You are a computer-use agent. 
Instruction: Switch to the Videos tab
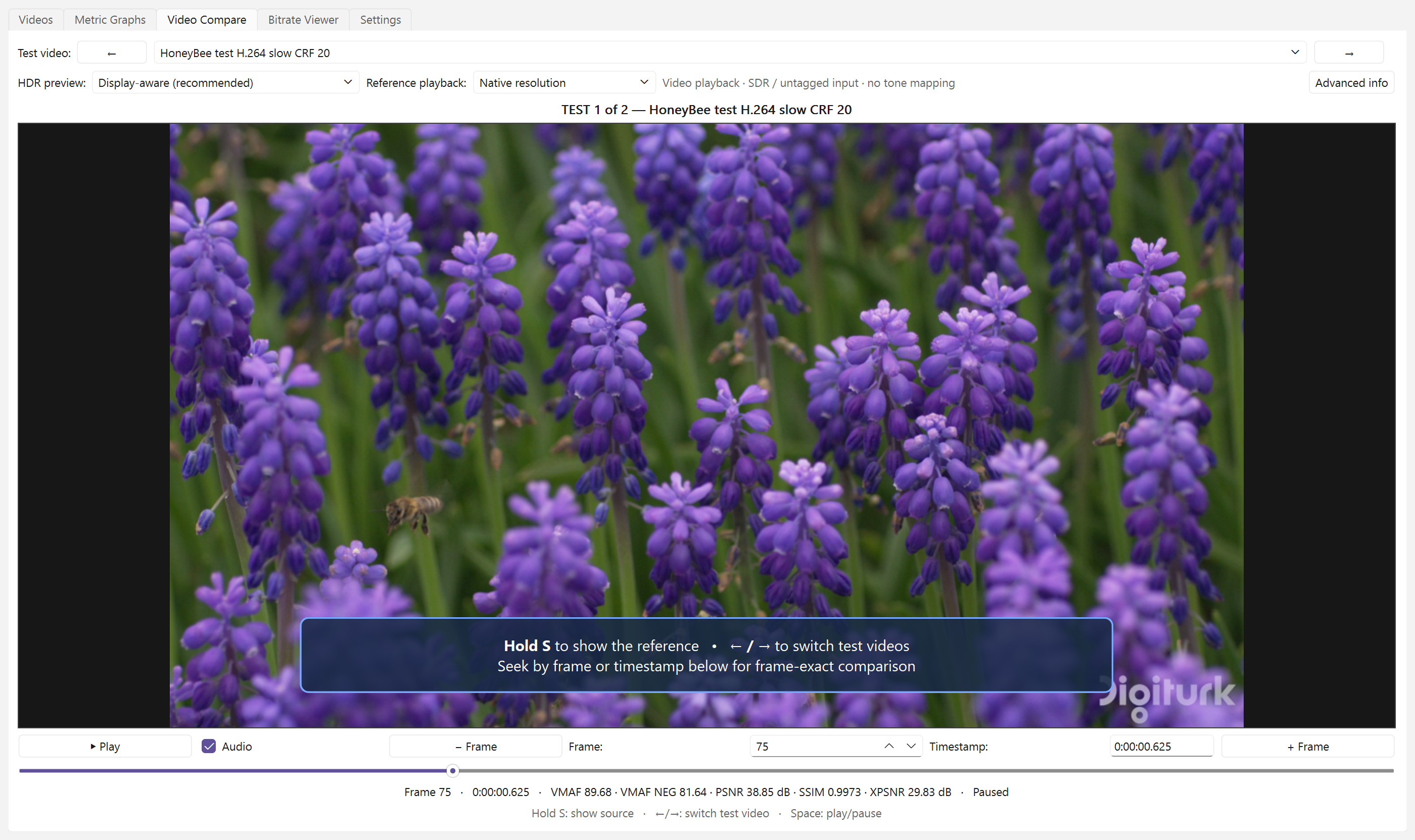pos(36,20)
